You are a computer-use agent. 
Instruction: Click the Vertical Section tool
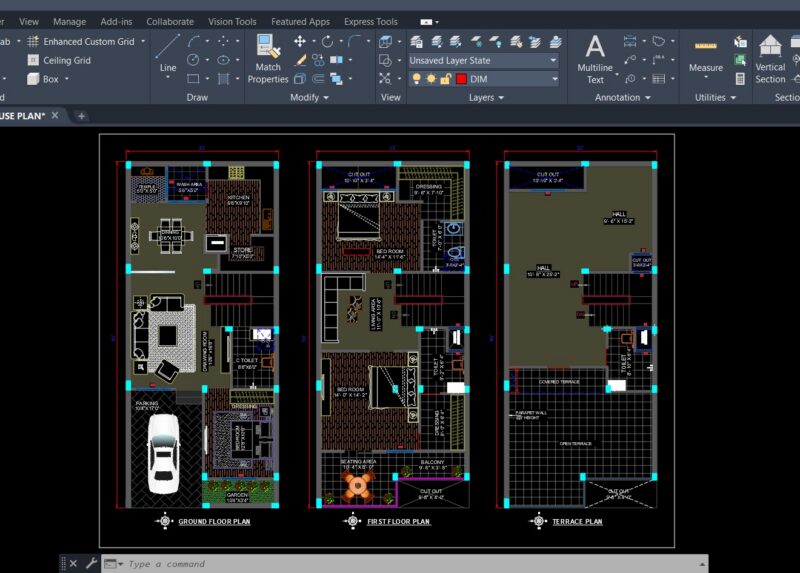[770, 59]
